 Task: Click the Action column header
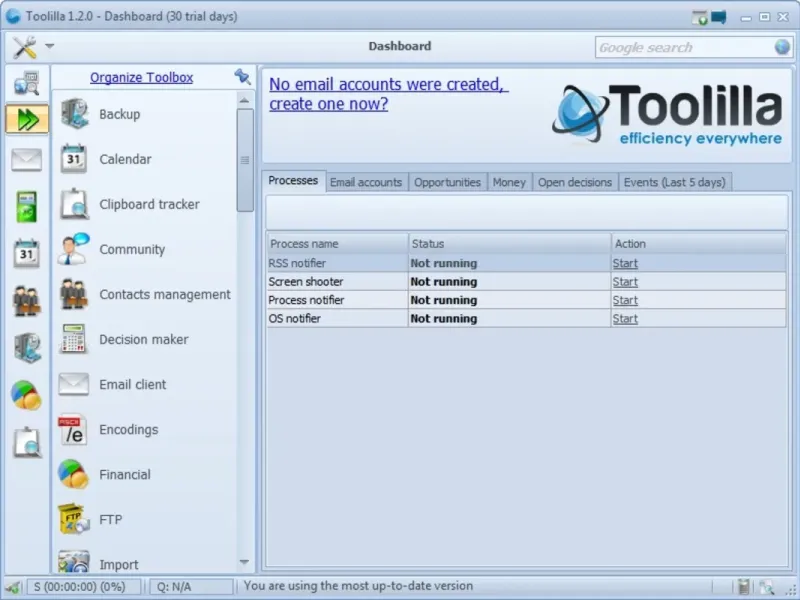click(698, 244)
